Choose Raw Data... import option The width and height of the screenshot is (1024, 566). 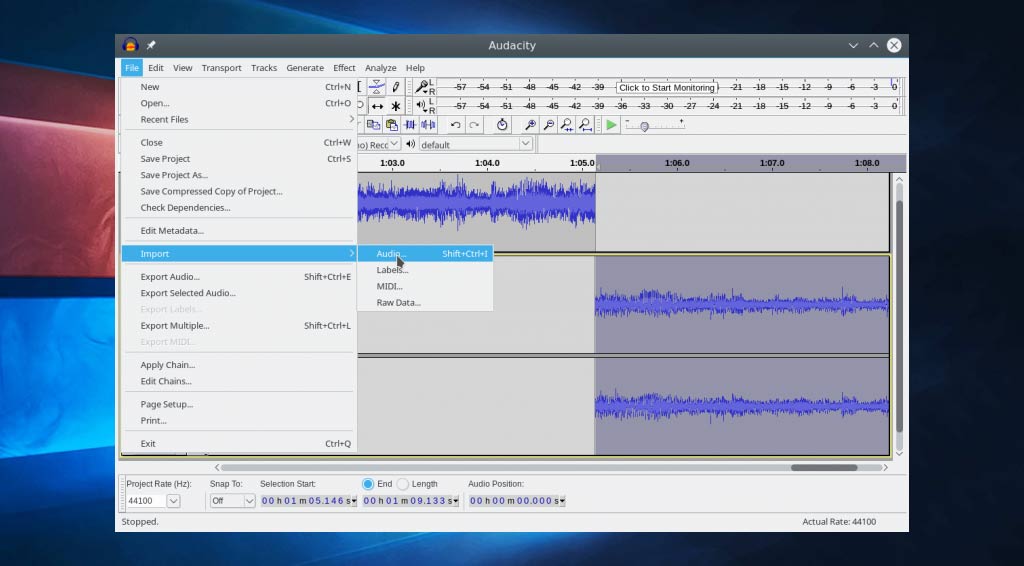[425, 302]
